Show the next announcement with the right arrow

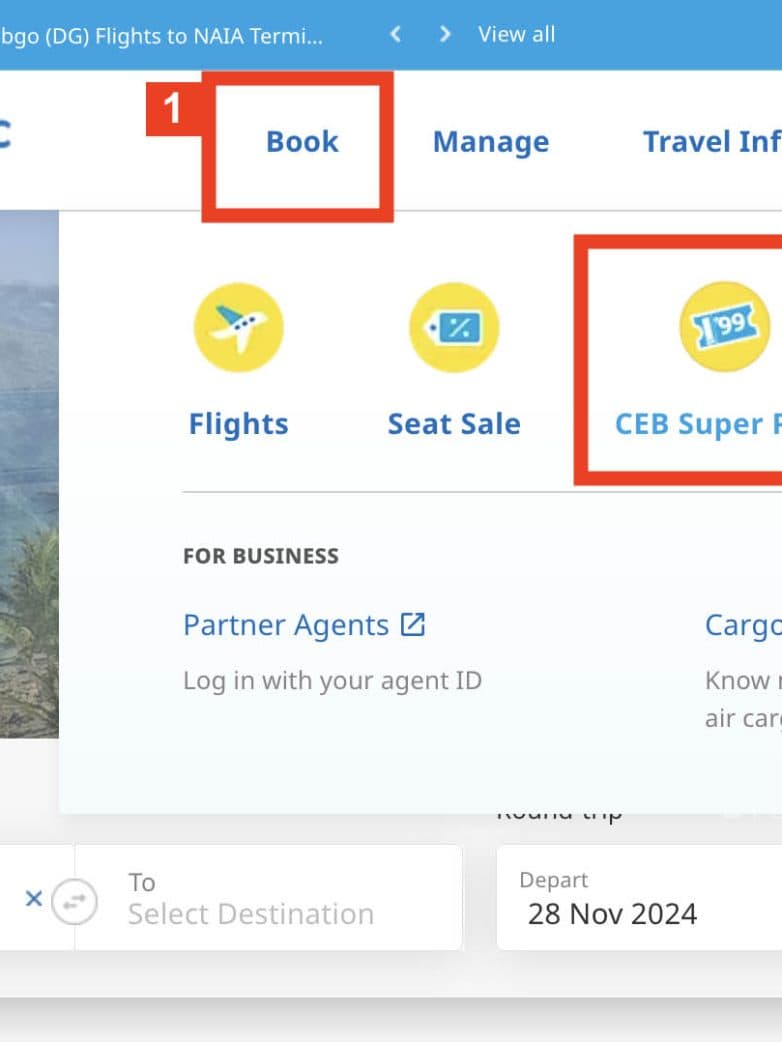tap(445, 35)
